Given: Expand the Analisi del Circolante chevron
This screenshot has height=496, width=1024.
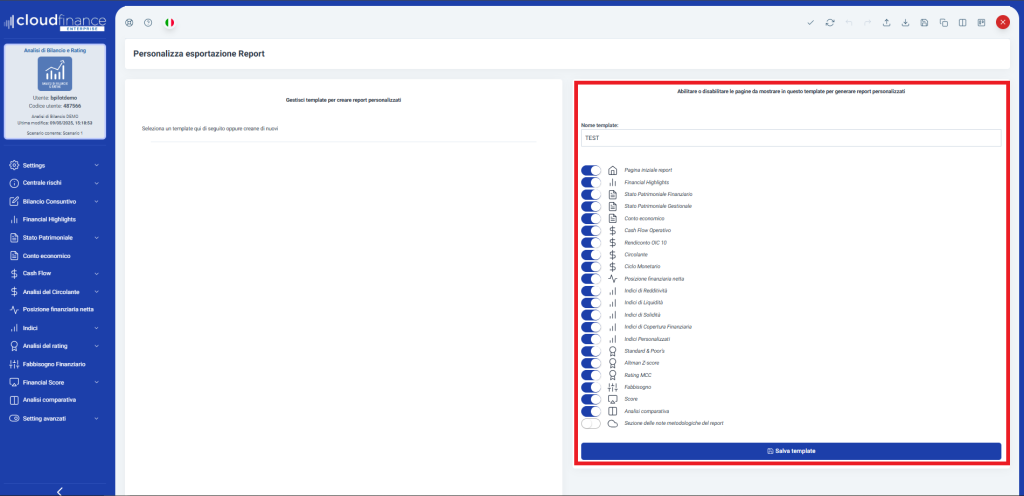Looking at the screenshot, I should tap(97, 292).
